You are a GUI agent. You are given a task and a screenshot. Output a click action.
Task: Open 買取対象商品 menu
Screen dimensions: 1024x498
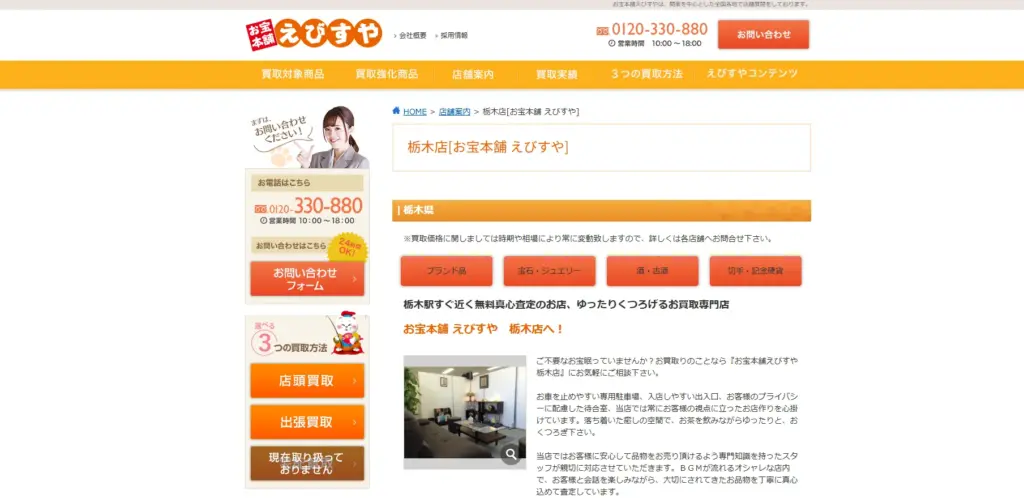(293, 75)
